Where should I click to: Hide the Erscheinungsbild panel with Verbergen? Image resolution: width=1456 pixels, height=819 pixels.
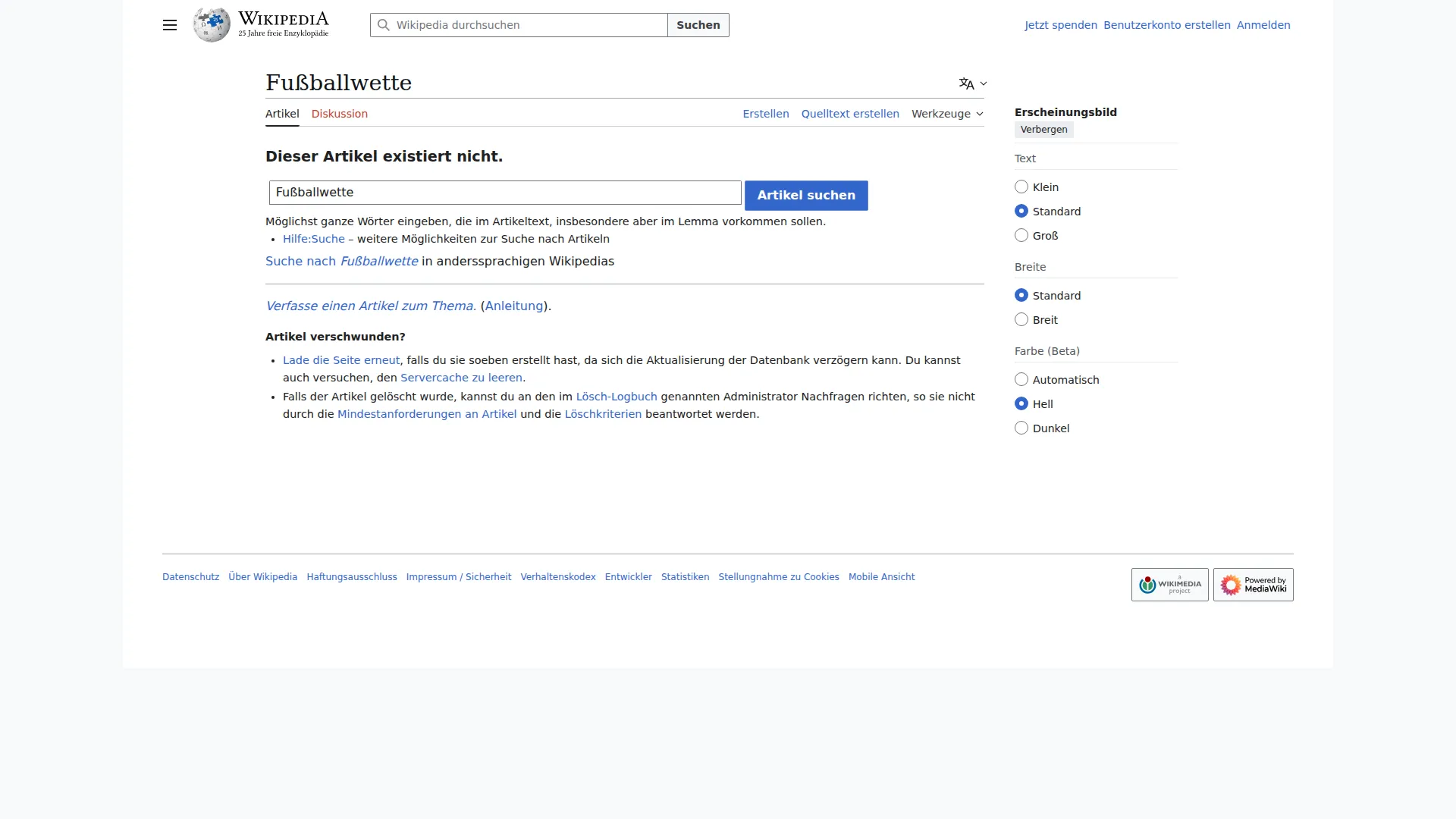1043,130
